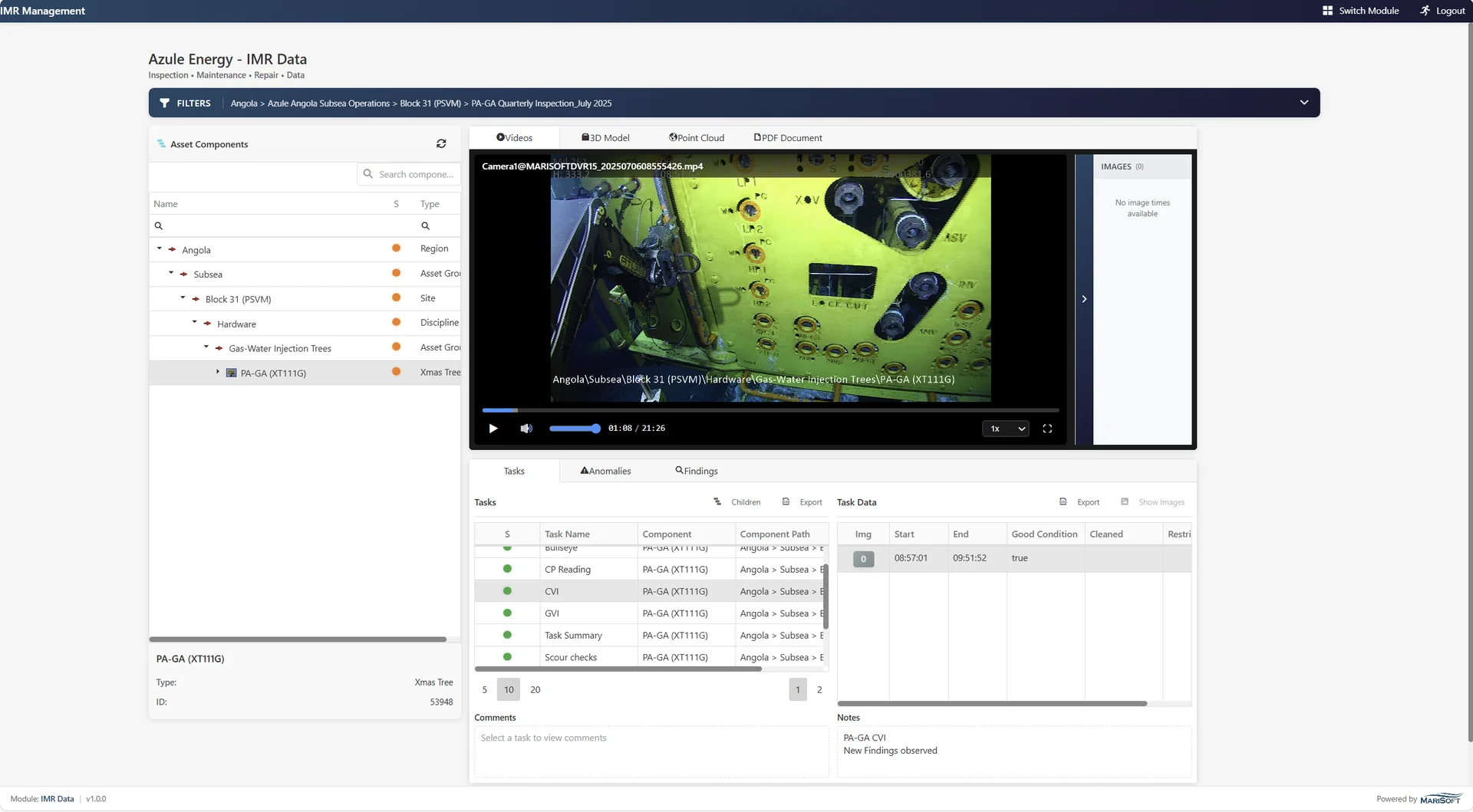This screenshot has height=812, width=1473.
Task: Open the 3D Model tab
Action: pos(605,138)
